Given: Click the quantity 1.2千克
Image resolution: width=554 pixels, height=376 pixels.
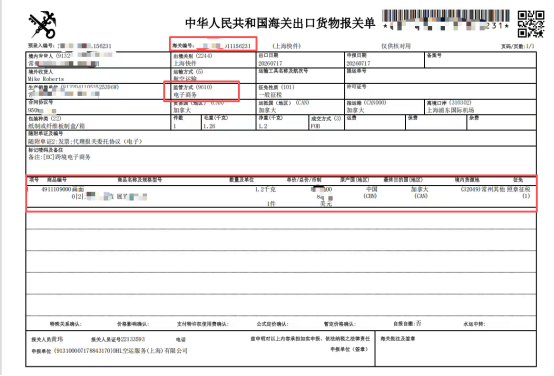Looking at the screenshot, I should point(265,189).
